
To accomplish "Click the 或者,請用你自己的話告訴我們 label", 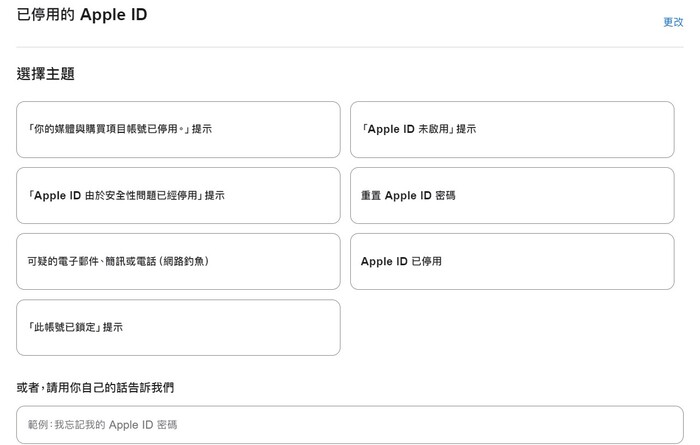I will pos(95,387).
